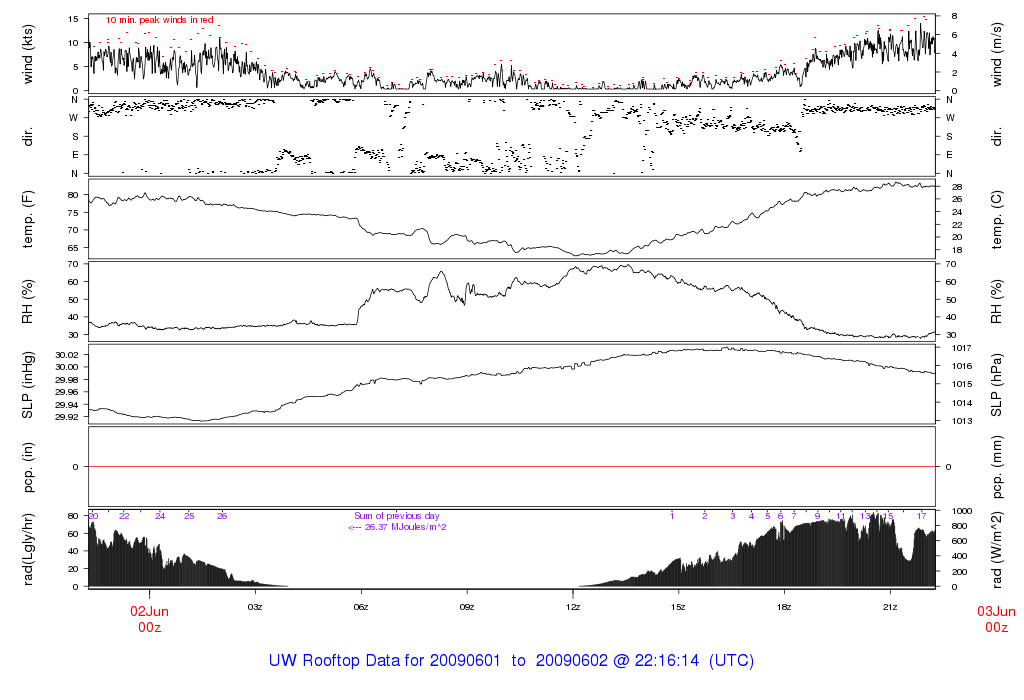This screenshot has width=1024, height=700.
Task: Click the 'temp. (C)' right axis label
Action: (x=997, y=217)
